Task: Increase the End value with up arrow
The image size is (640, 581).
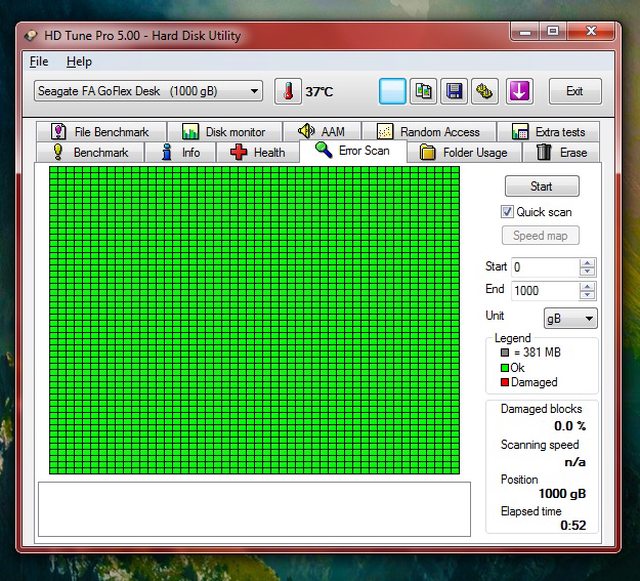Action: pos(587,287)
